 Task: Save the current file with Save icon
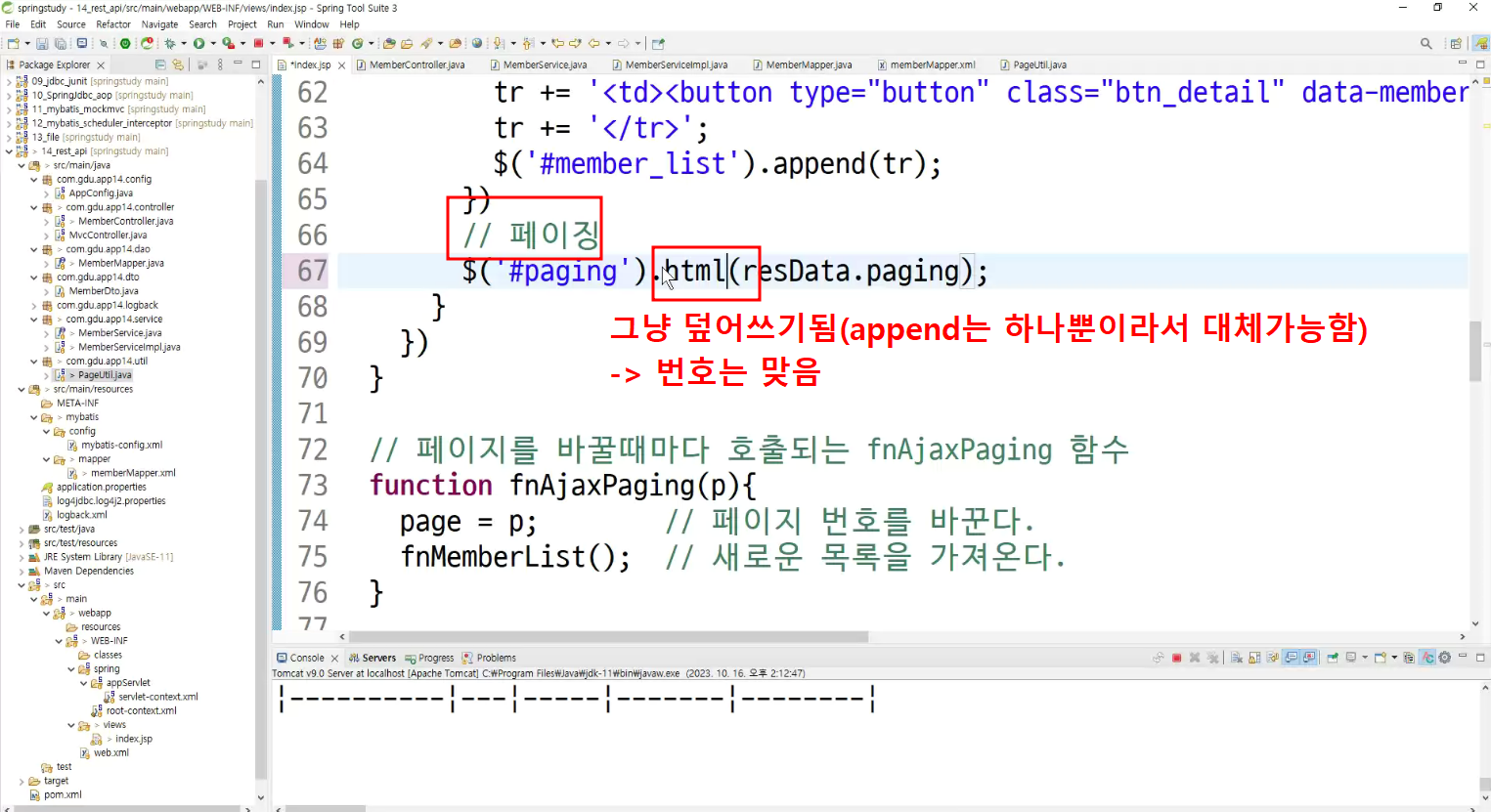(42, 43)
